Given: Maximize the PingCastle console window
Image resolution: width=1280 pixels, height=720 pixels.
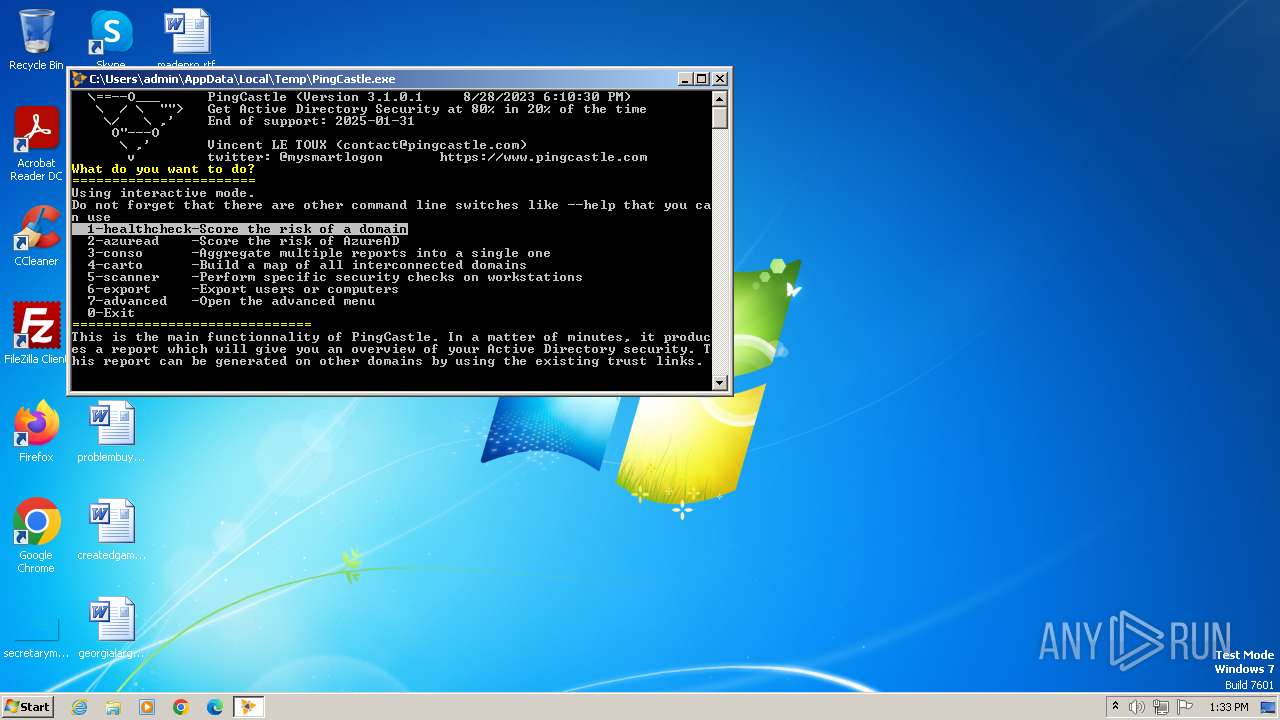Looking at the screenshot, I should [x=701, y=79].
